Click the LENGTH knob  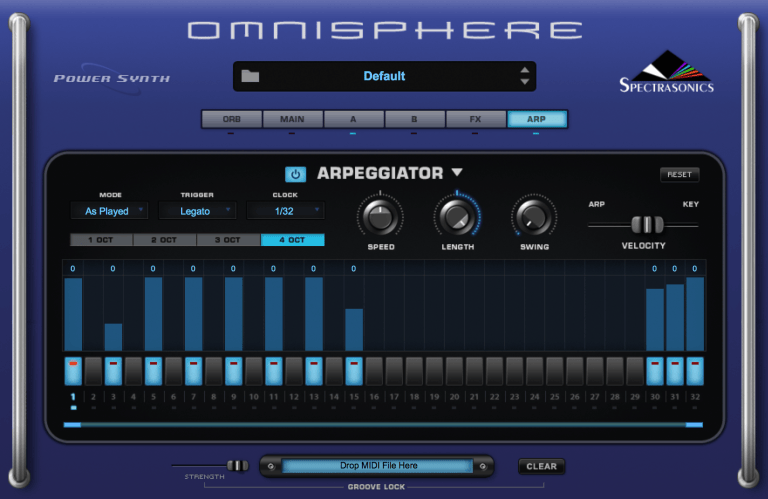coord(457,217)
